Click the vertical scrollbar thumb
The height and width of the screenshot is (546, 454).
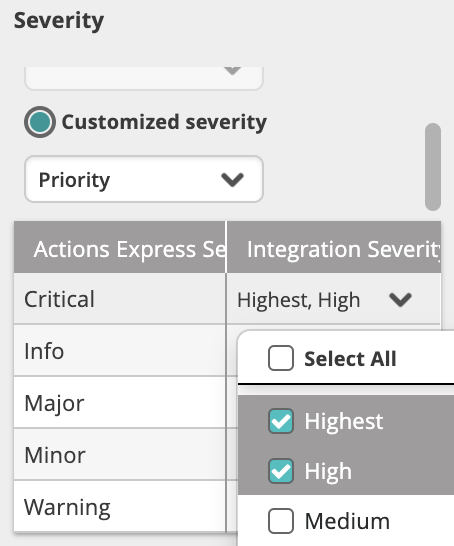433,167
